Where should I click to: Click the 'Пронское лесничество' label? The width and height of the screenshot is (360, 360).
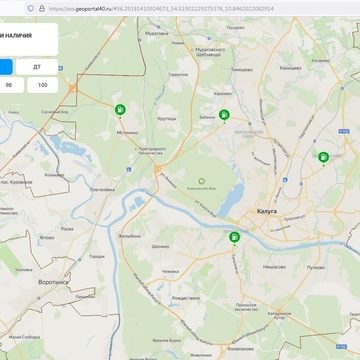coord(247,307)
